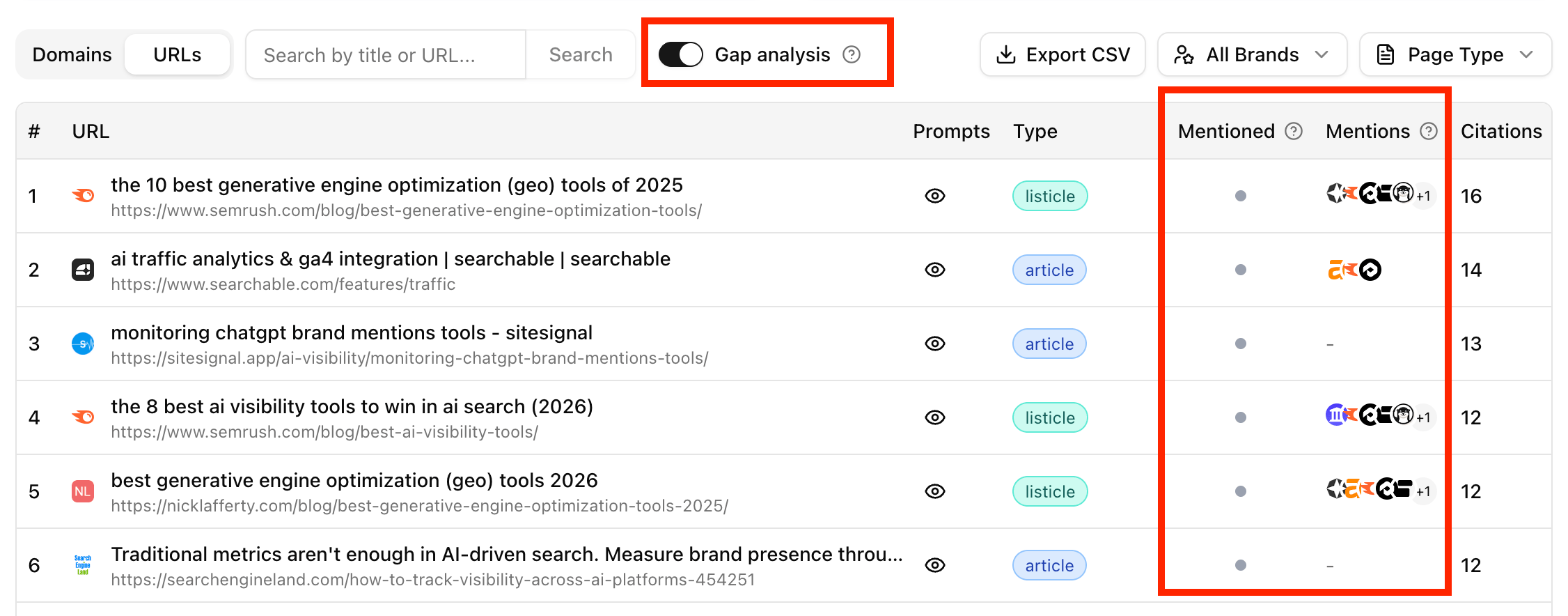Screen dimensions: 1568x616
Task: View prompts eye icon for nicklafferty row
Action: [935, 491]
